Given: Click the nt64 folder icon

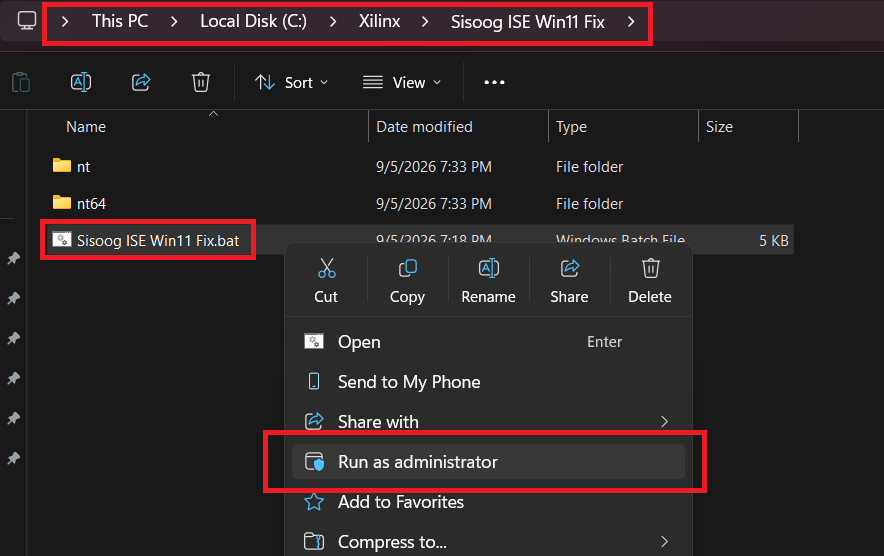Looking at the screenshot, I should coord(62,202).
